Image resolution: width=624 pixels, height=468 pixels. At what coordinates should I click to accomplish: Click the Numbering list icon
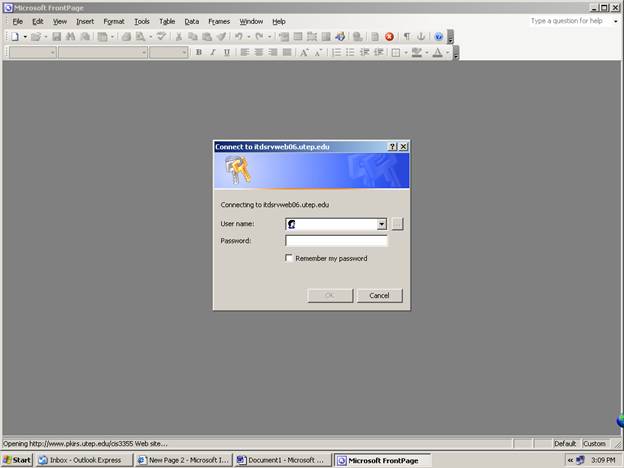tap(336, 53)
